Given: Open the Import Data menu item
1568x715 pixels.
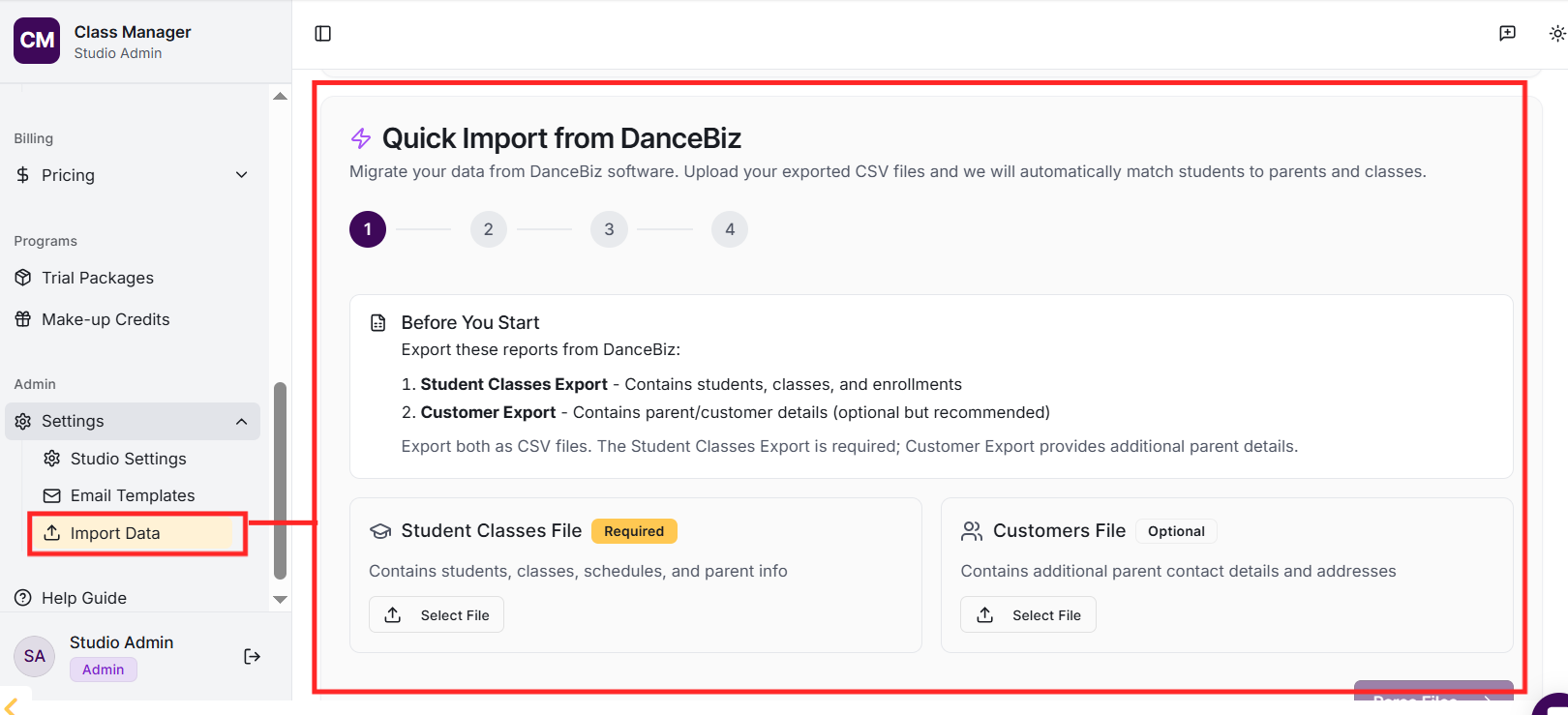Looking at the screenshot, I should 115,533.
